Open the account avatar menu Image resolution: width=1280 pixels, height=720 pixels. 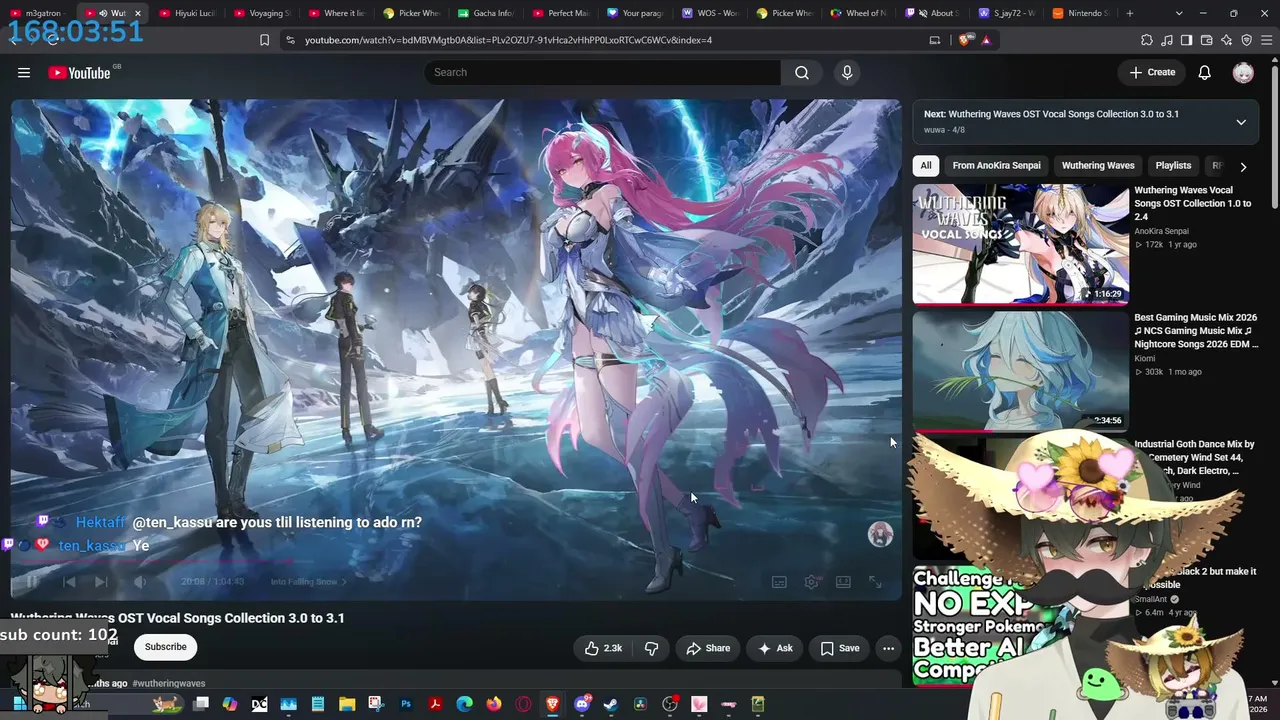1243,72
